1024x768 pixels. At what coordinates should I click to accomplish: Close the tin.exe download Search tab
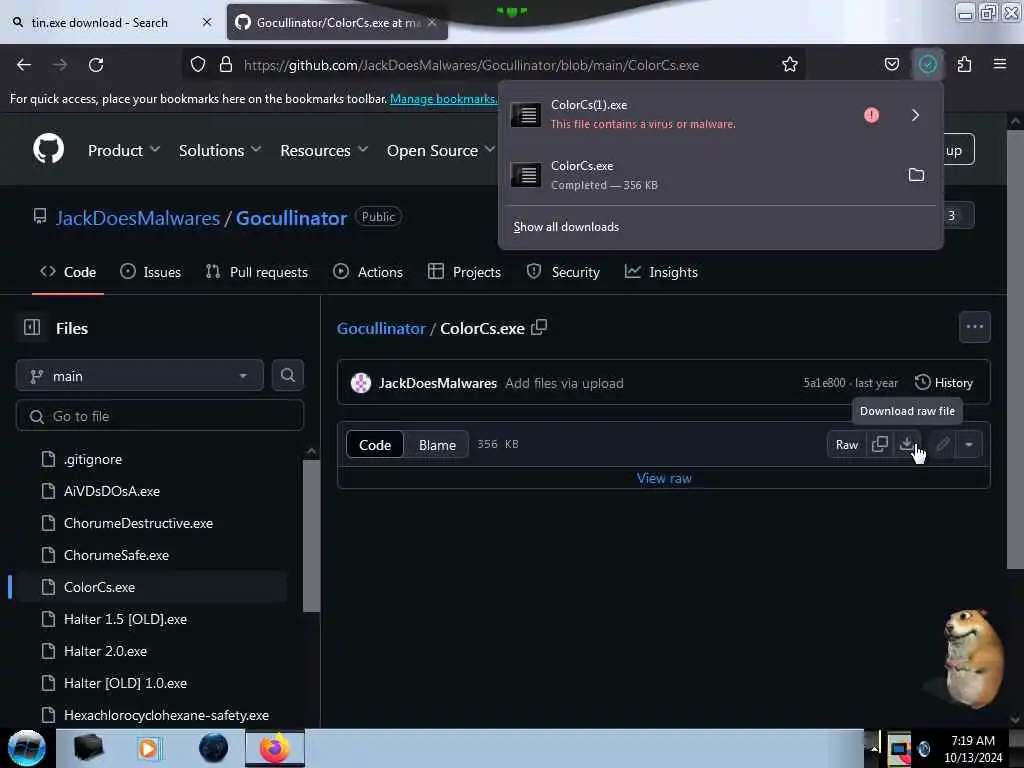click(x=207, y=22)
